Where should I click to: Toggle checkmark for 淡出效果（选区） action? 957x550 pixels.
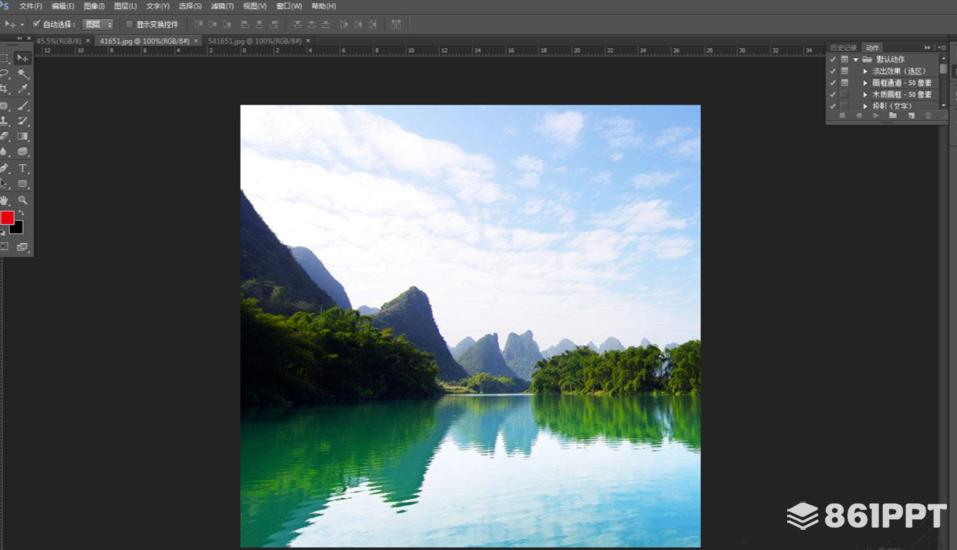(833, 71)
